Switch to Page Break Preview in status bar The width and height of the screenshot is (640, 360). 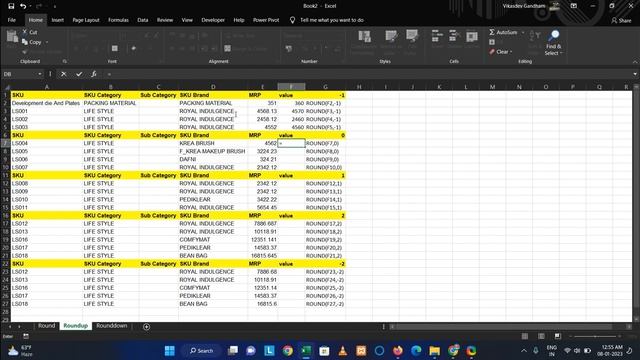tap(557, 336)
